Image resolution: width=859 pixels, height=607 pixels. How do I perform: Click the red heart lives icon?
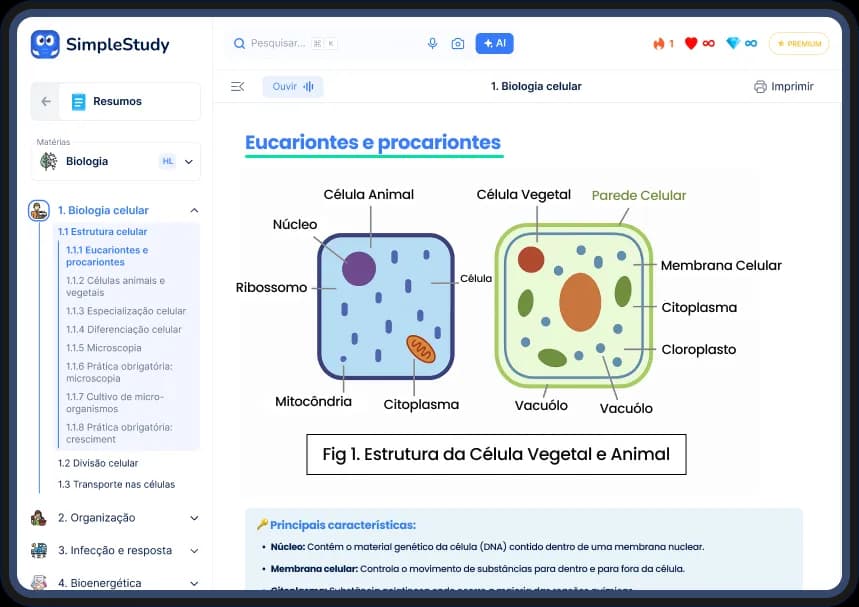pyautogui.click(x=691, y=44)
